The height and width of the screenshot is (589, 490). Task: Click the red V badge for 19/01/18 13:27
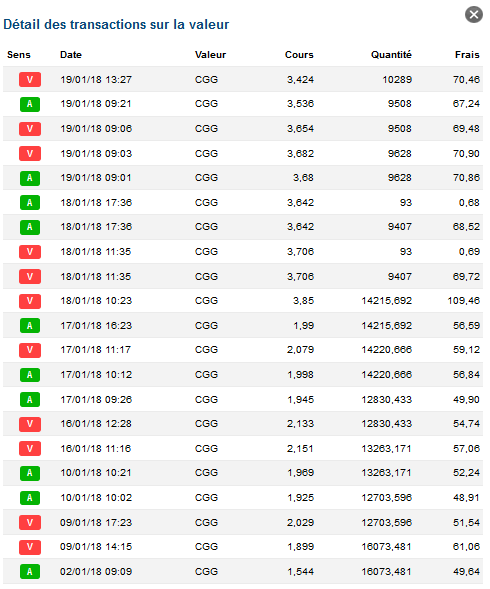point(30,80)
